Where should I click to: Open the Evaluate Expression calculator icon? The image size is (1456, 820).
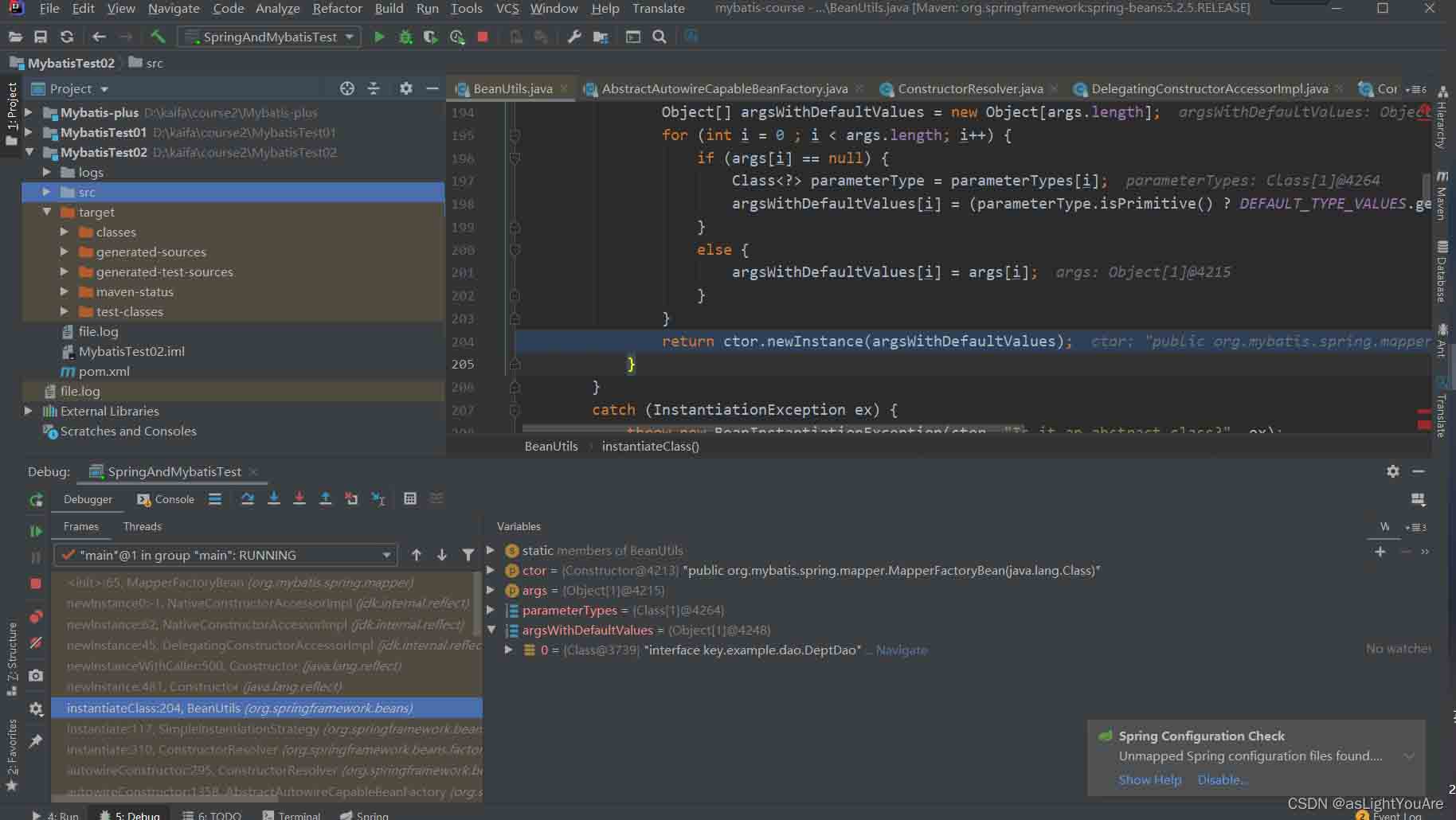410,498
